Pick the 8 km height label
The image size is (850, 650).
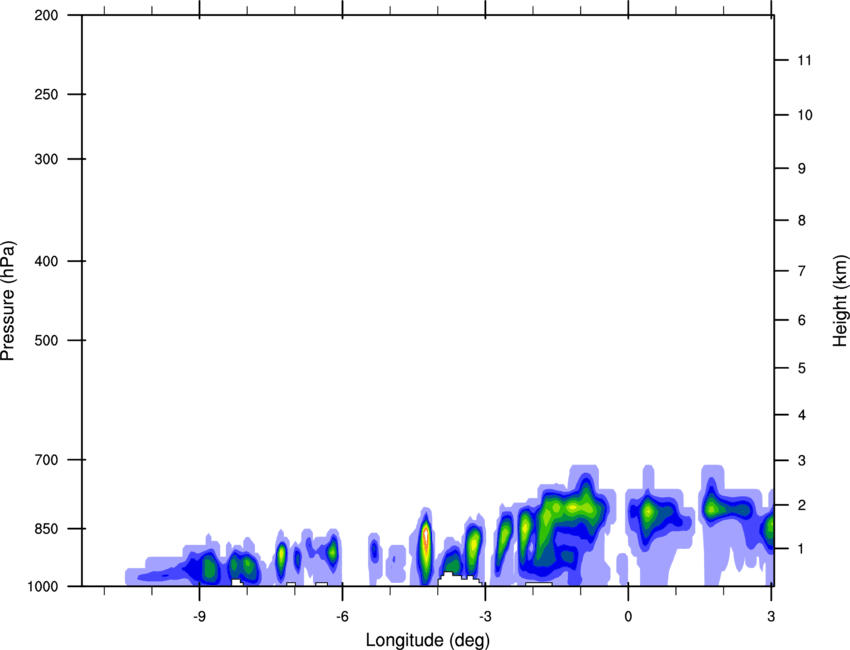tap(802, 220)
